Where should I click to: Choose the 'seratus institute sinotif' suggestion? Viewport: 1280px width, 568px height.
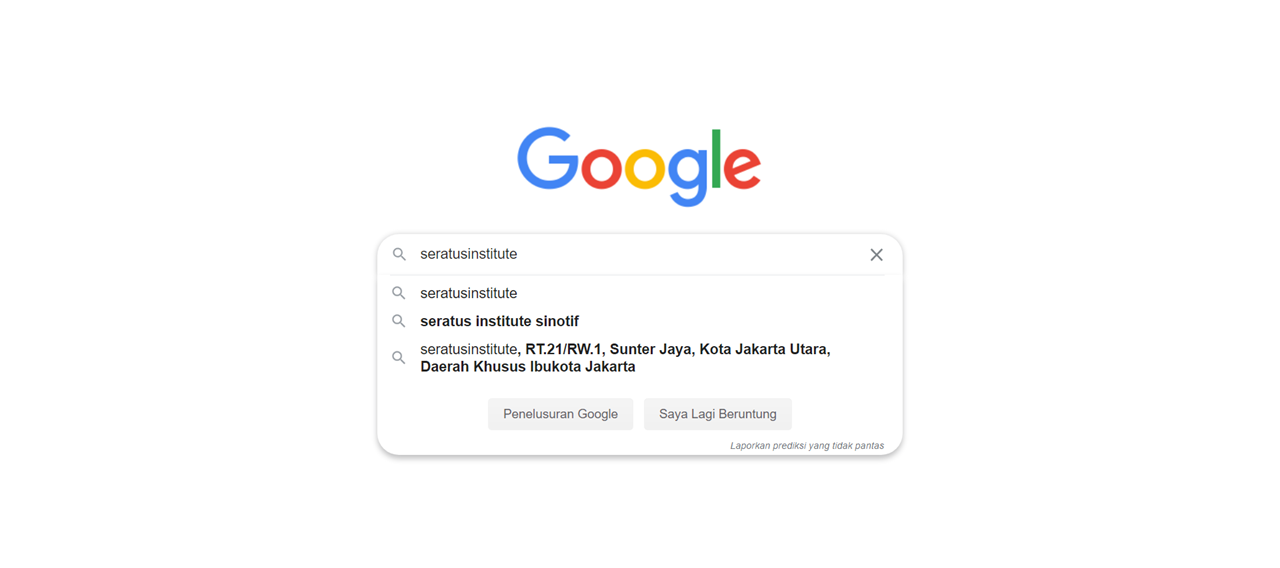[x=640, y=321]
